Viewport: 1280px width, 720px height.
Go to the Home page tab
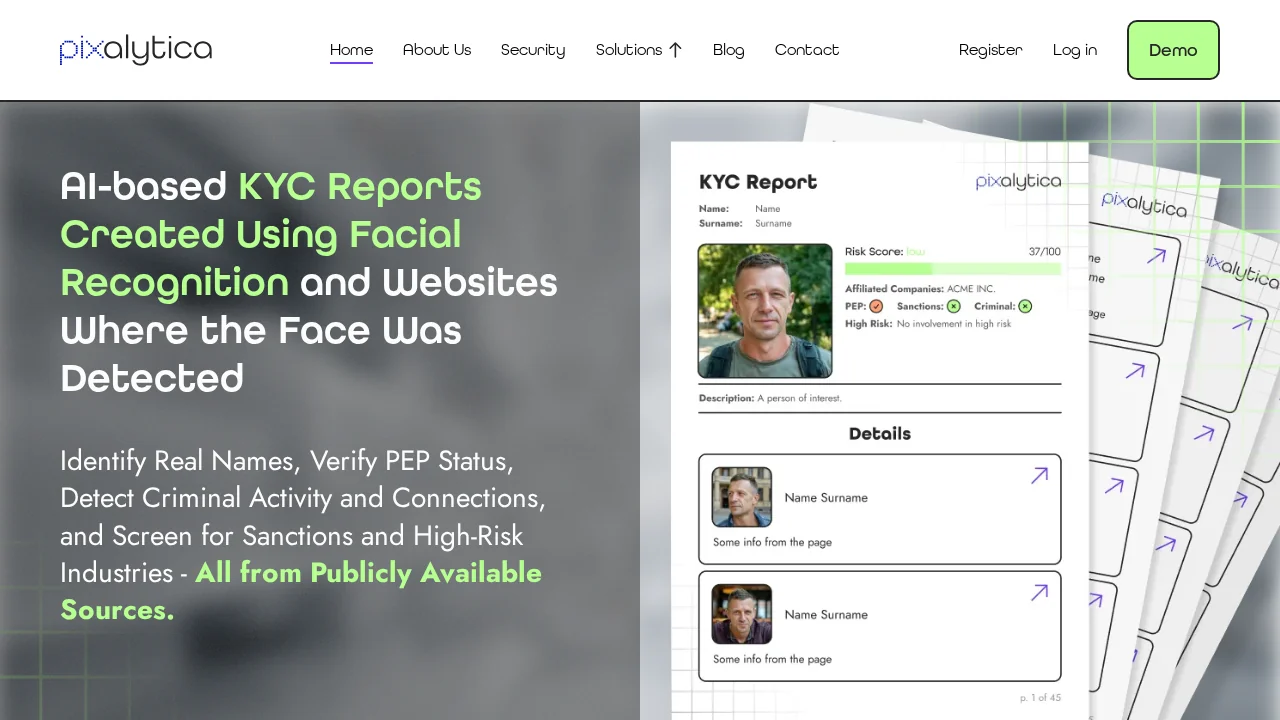tap(351, 50)
